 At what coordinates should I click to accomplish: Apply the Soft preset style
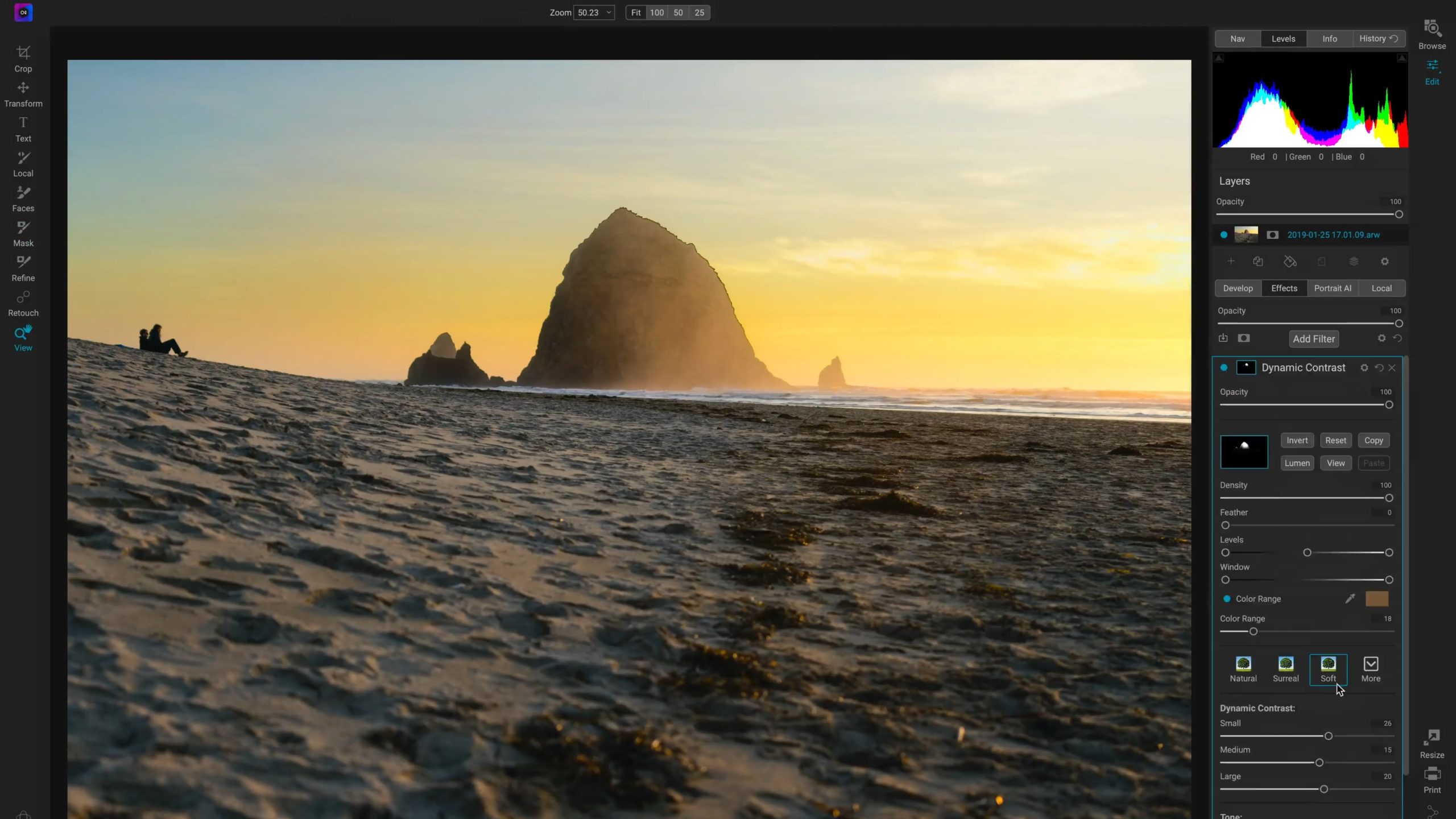click(1328, 669)
